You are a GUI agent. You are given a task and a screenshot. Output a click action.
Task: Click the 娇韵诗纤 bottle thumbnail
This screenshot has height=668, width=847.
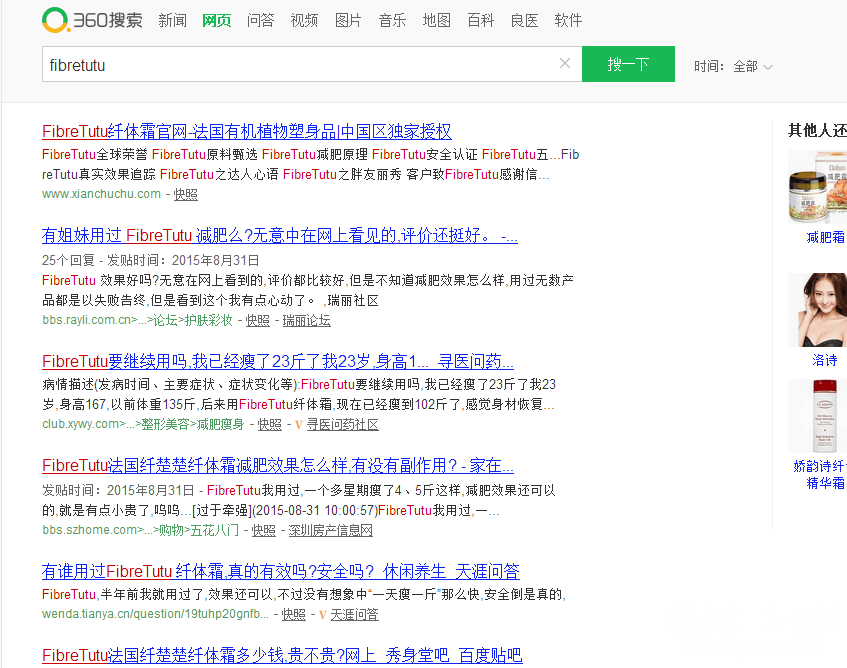tap(817, 416)
